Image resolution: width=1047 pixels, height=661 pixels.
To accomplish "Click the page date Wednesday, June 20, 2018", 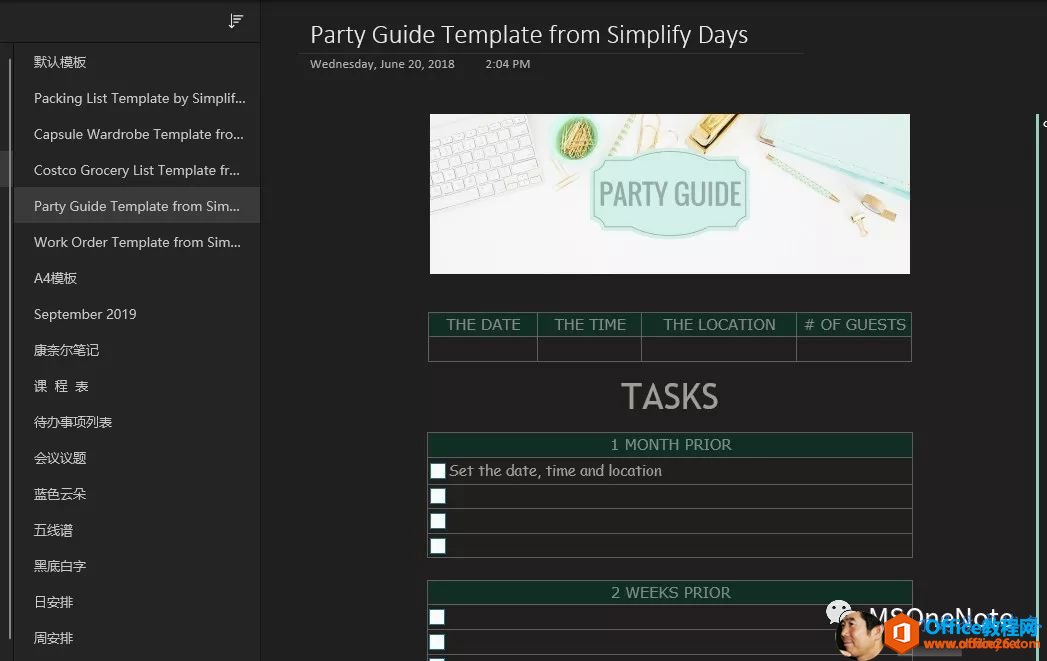I will [x=382, y=64].
